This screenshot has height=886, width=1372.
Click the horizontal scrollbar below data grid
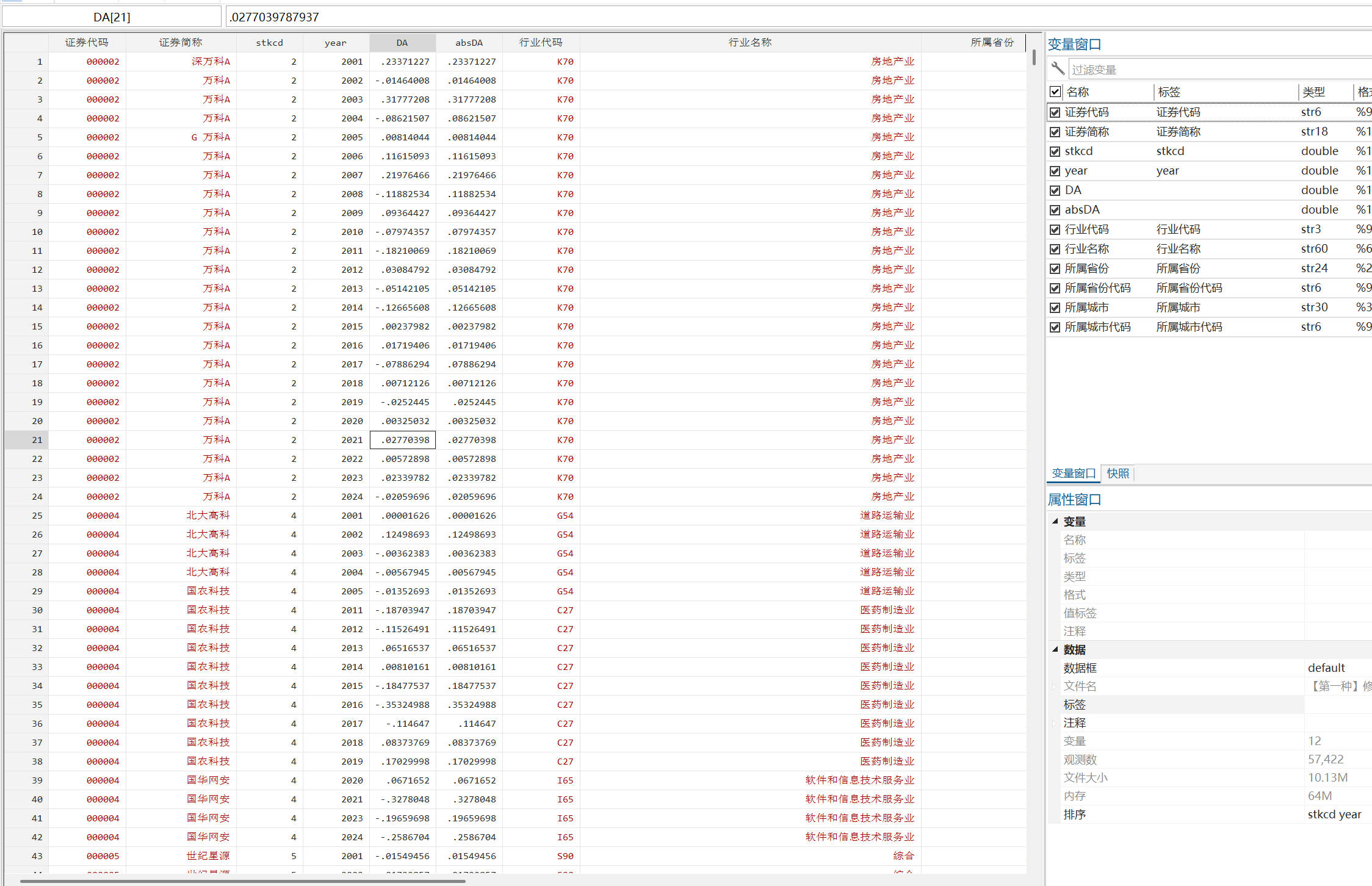(x=243, y=881)
